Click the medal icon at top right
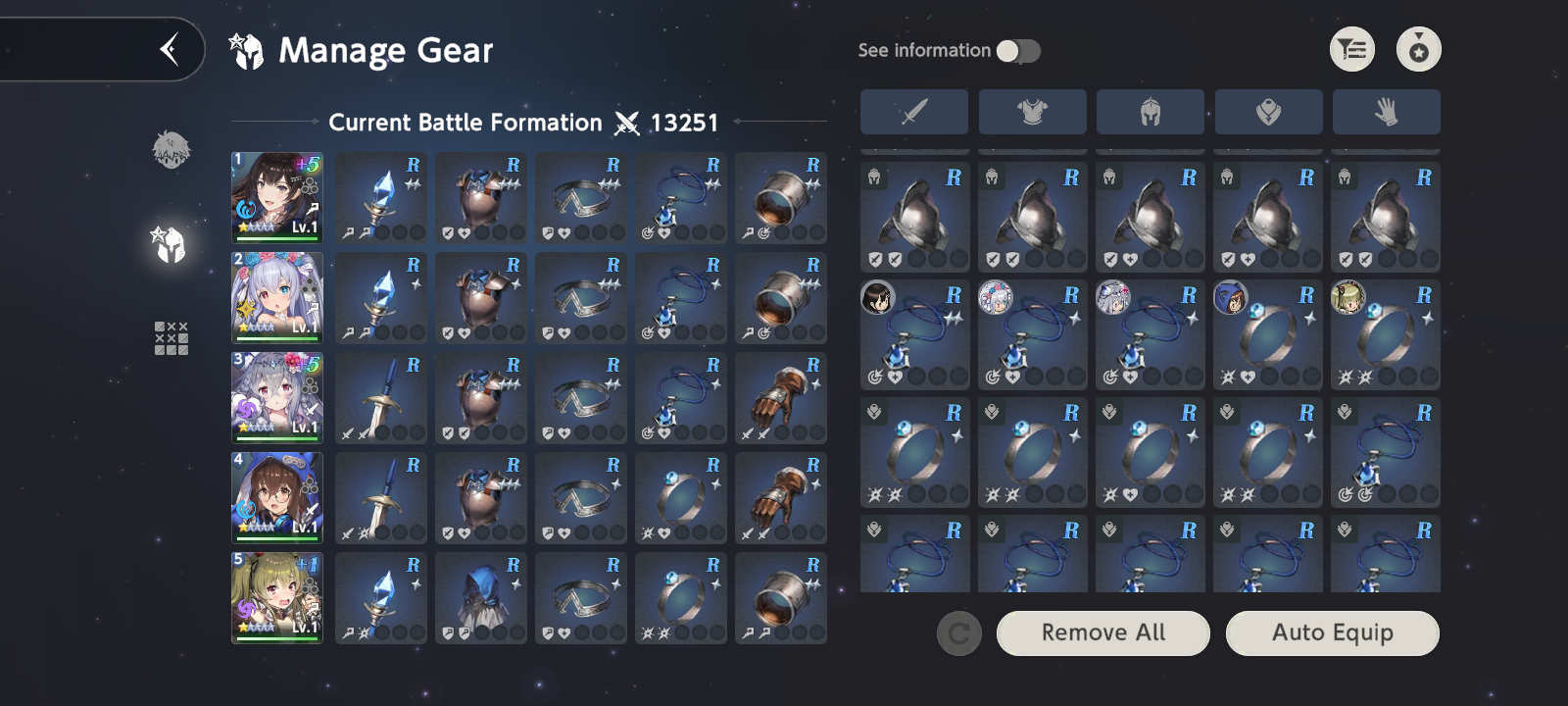This screenshot has height=706, width=1568. [x=1418, y=49]
